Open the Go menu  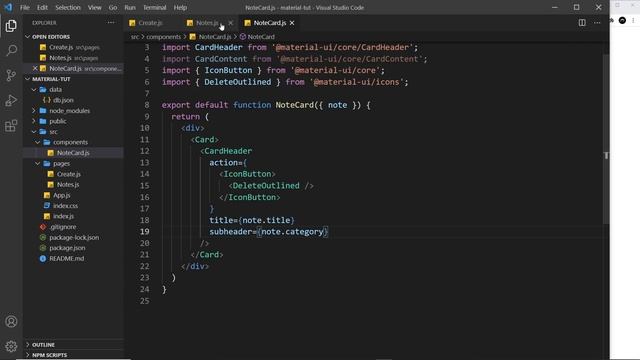point(113,7)
